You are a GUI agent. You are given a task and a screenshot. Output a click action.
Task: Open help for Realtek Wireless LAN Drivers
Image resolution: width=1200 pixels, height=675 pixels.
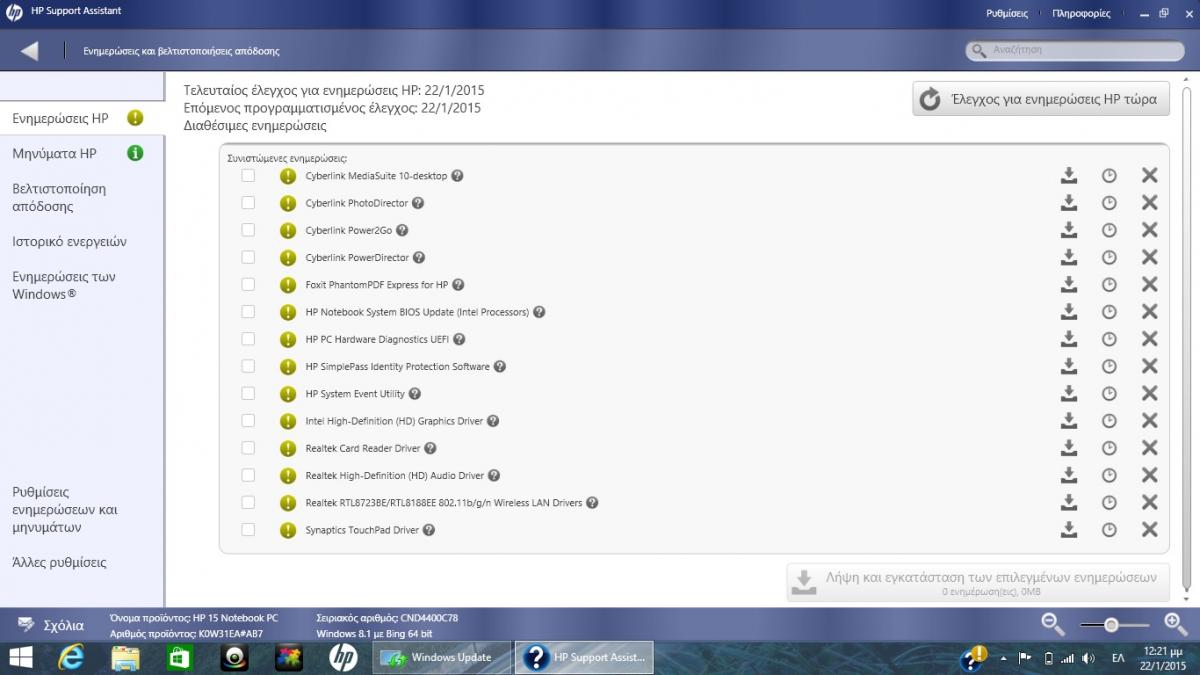[592, 503]
